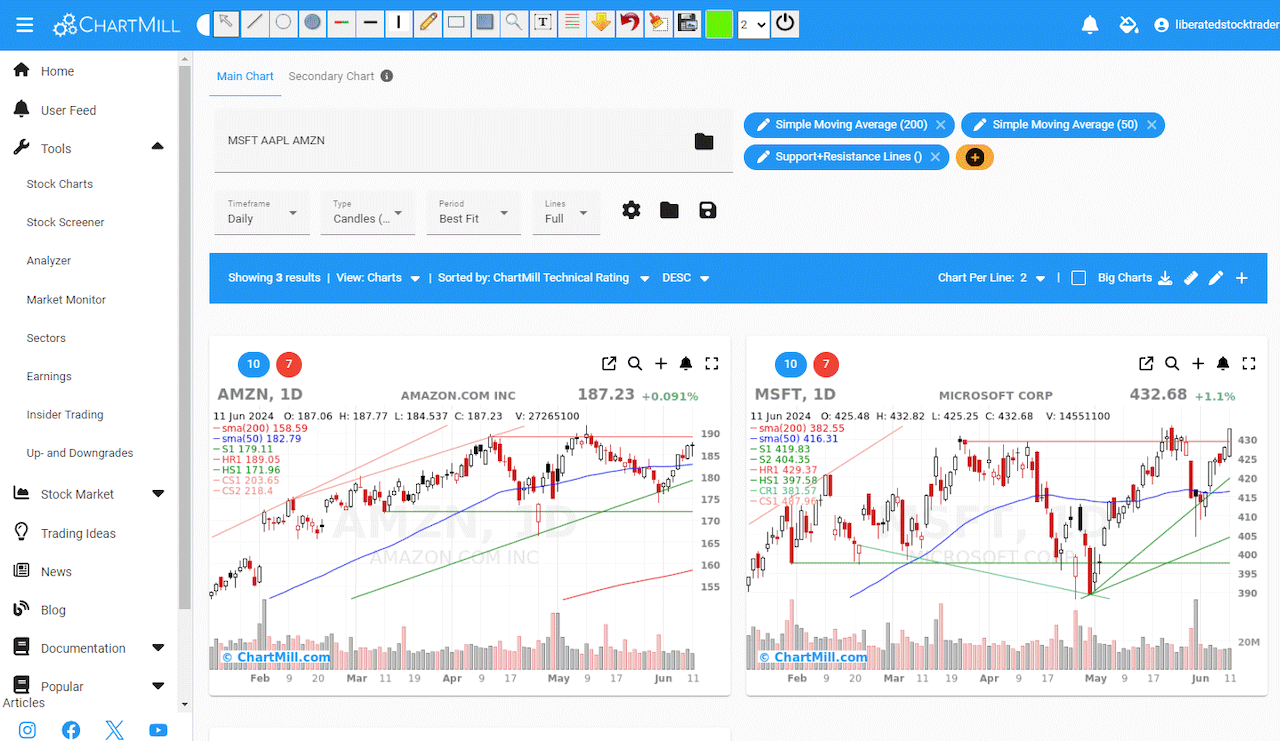Open the Period Best Fit dropdown
The image size is (1280, 741).
[474, 212]
